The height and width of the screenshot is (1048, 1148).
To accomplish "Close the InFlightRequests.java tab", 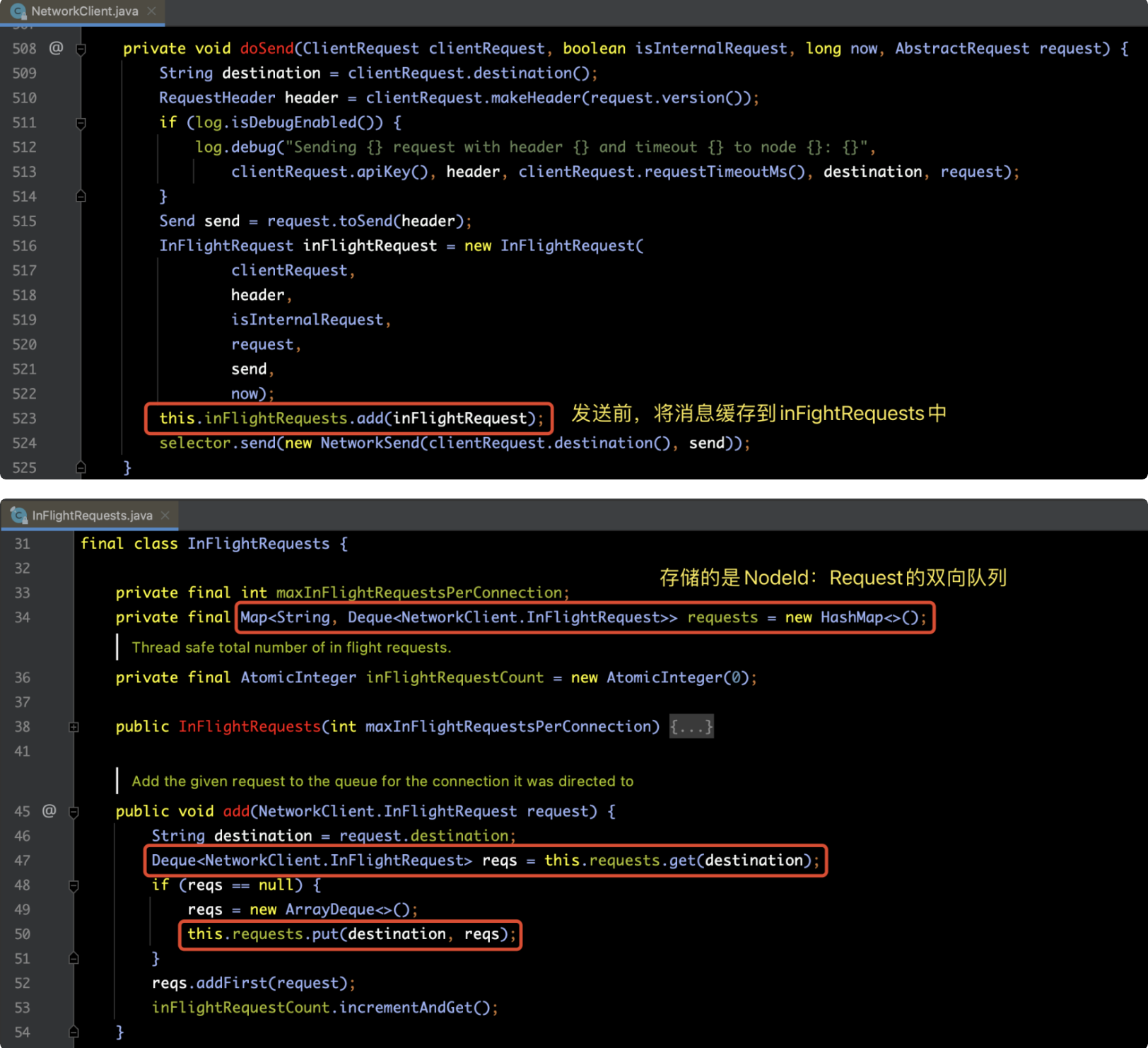I will coord(165,516).
